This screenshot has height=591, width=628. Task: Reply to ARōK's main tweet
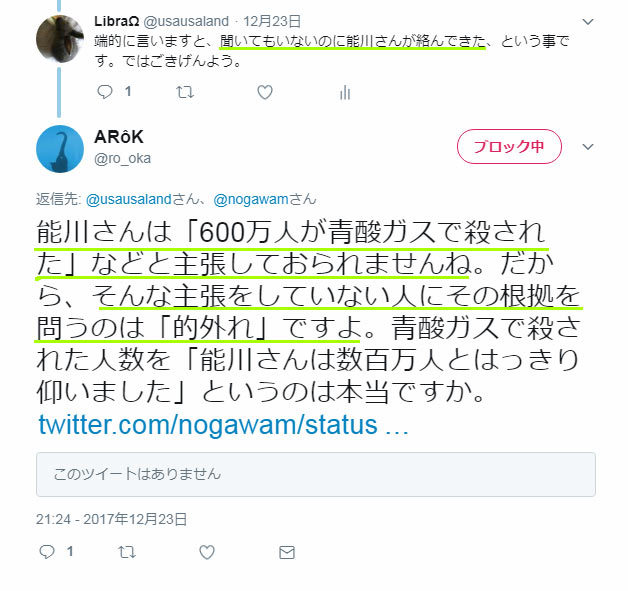coord(47,552)
